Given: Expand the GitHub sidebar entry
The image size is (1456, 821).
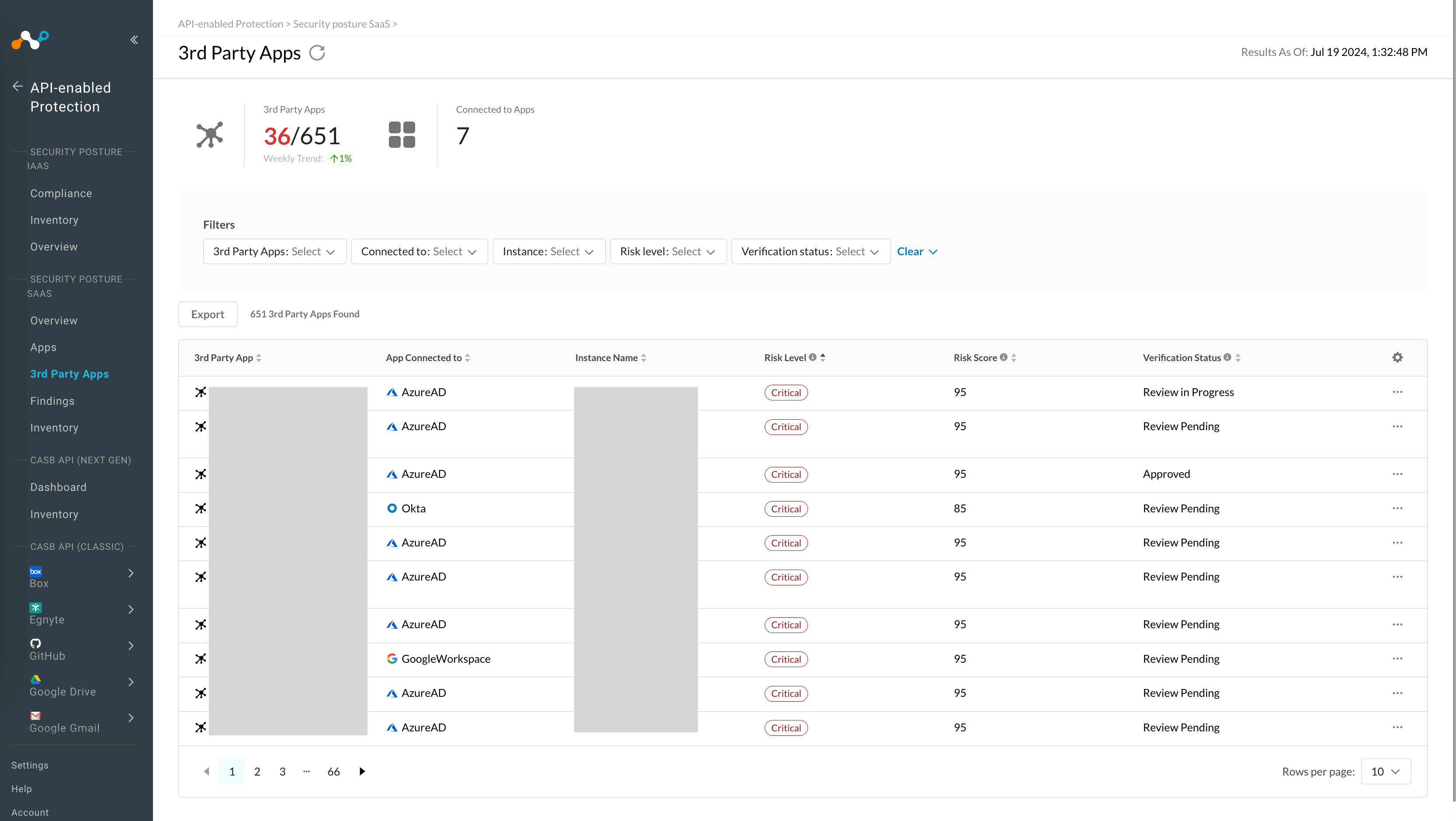Looking at the screenshot, I should (x=131, y=646).
